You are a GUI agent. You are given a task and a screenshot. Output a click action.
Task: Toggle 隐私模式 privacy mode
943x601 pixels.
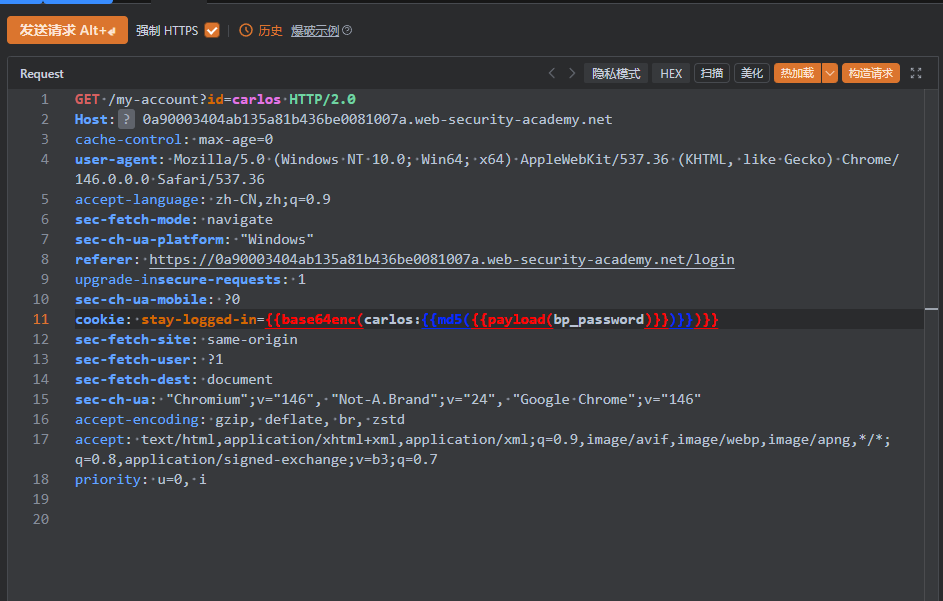615,73
